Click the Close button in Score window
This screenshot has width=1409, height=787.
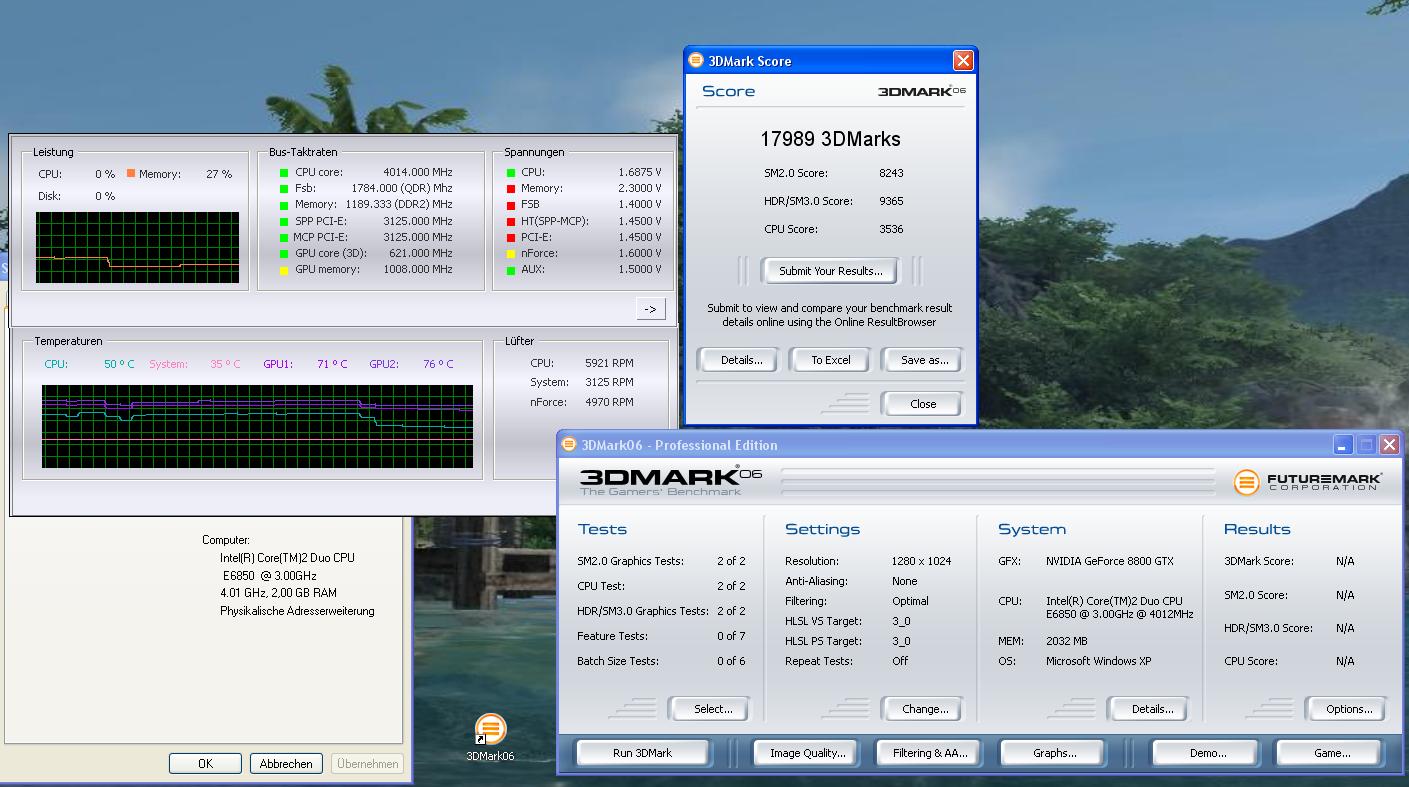(x=922, y=404)
